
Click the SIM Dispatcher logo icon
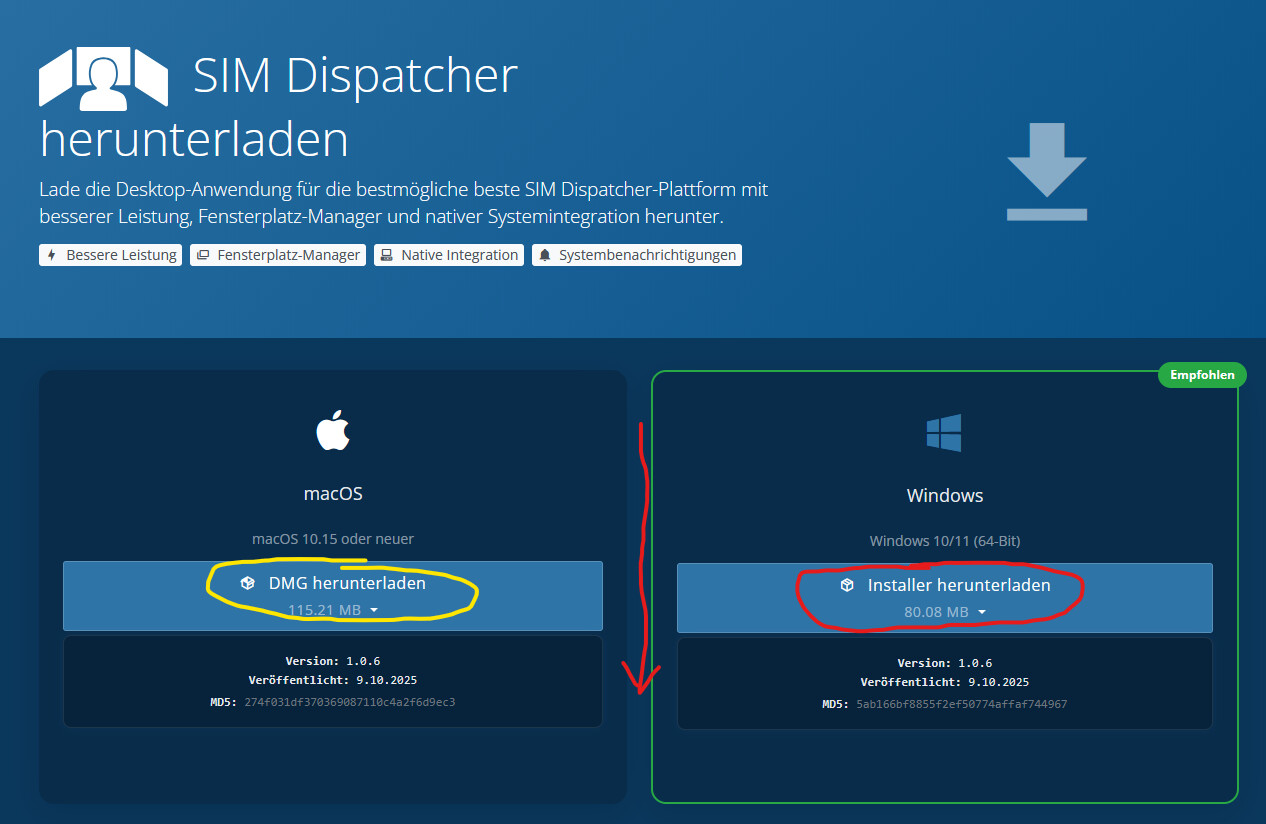click(x=103, y=78)
